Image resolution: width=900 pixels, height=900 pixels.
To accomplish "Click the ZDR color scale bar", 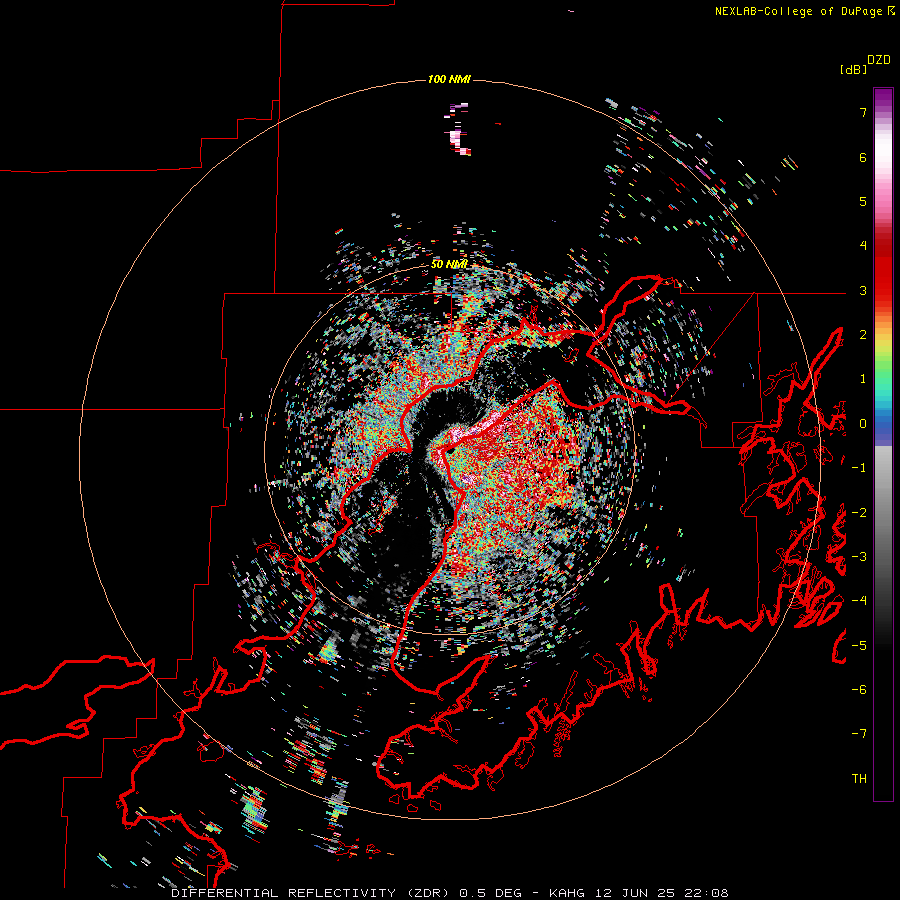I will (x=883, y=444).
